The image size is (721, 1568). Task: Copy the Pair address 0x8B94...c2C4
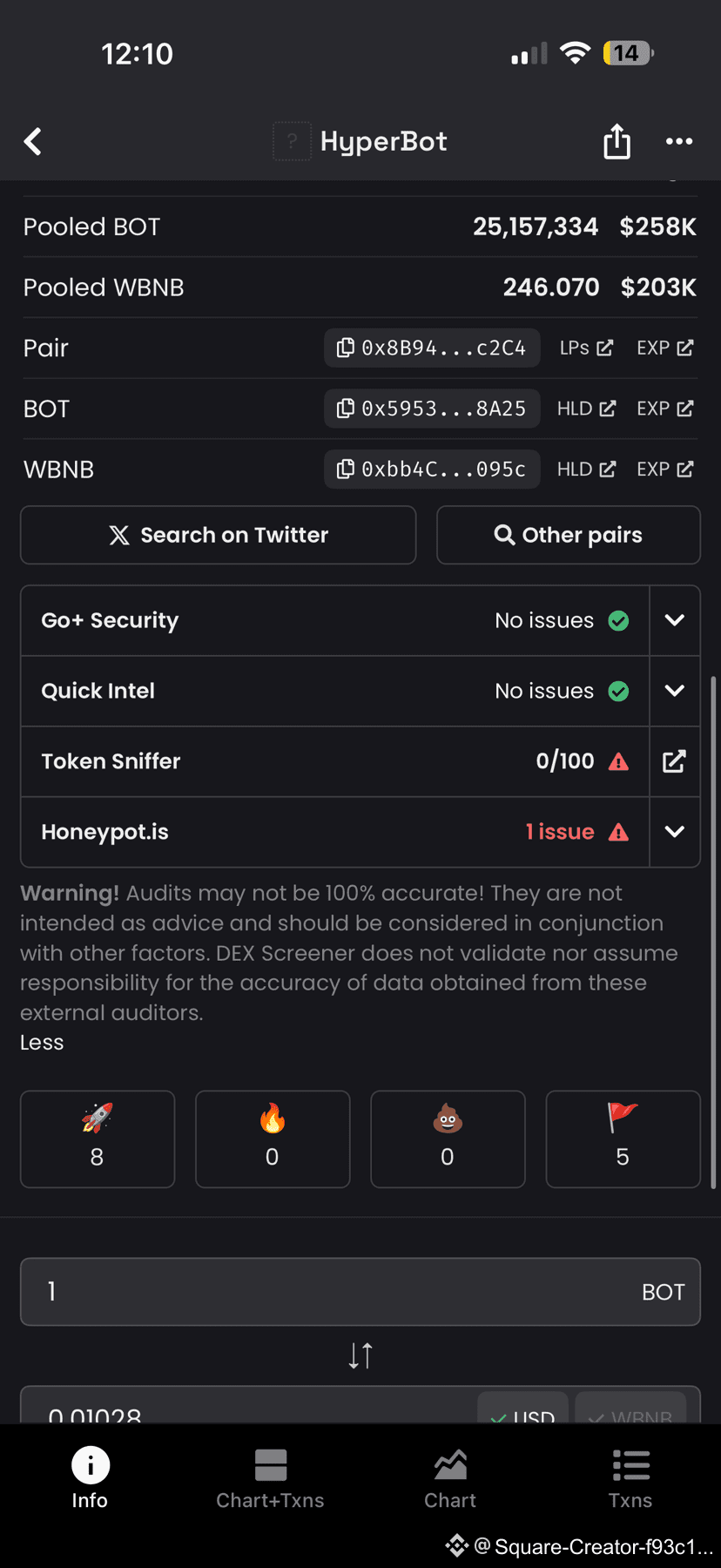coord(432,348)
